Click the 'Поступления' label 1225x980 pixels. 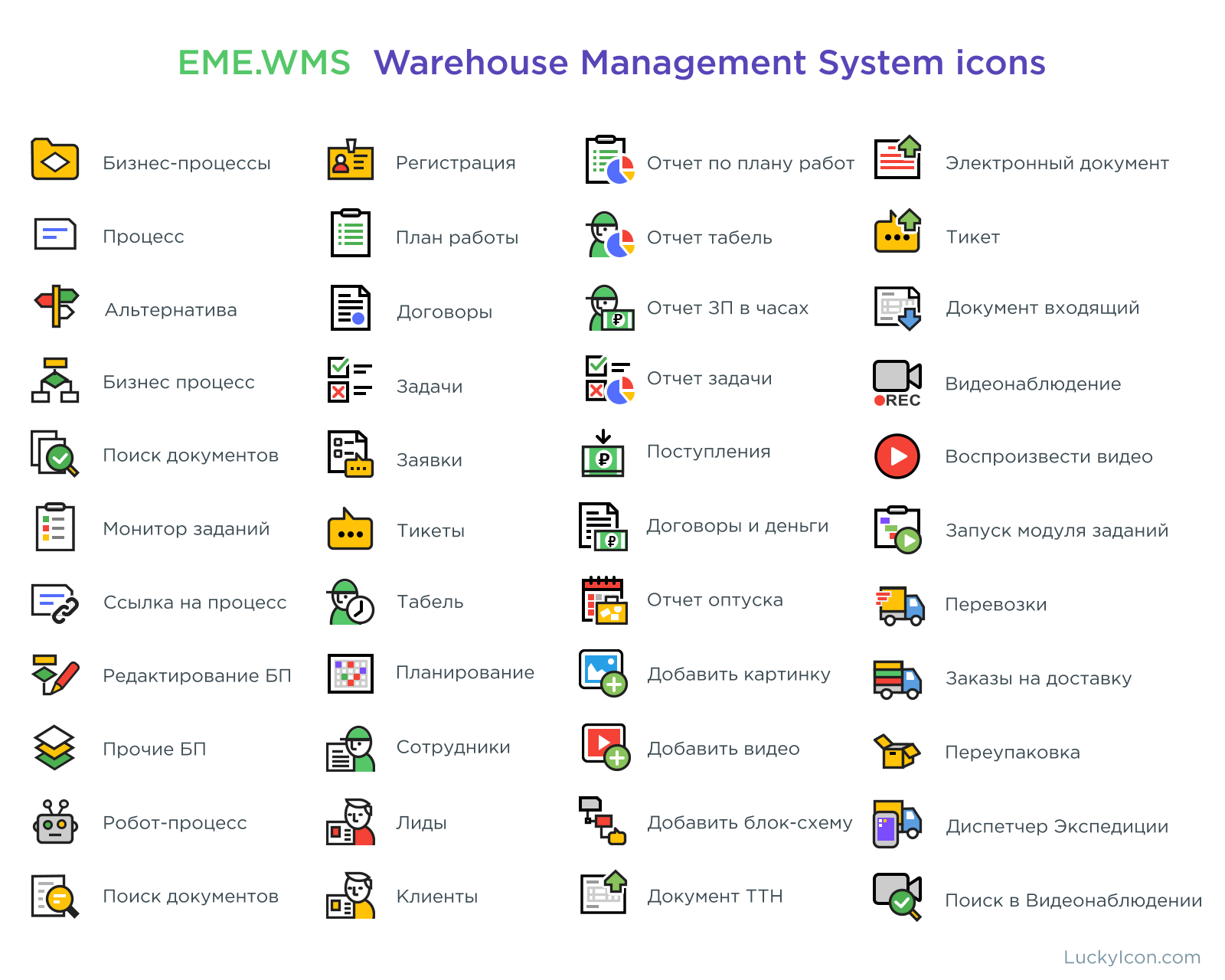(708, 452)
